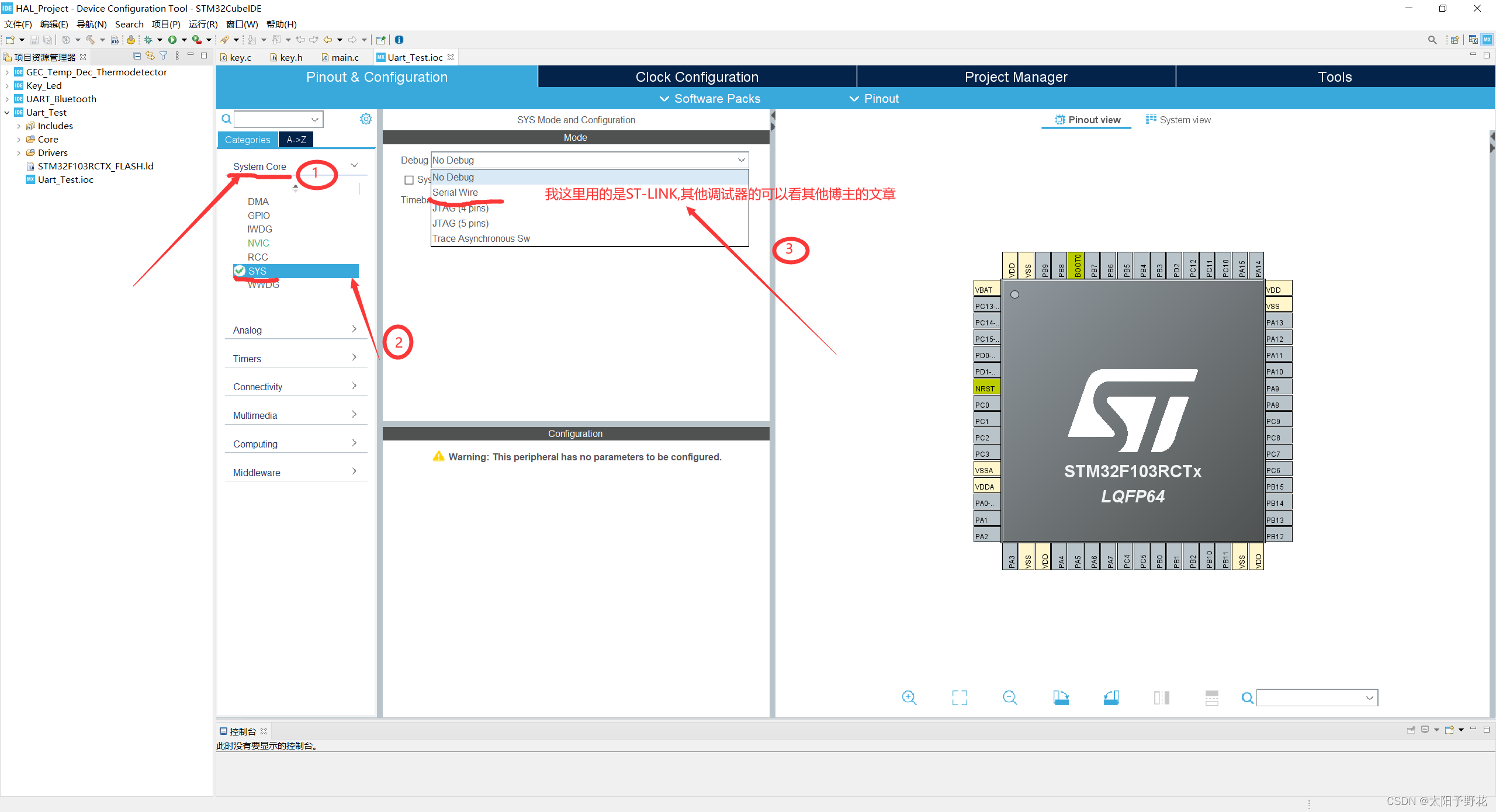
Task: Open the Debug dropdown and pick Serial Wire
Action: pos(456,192)
